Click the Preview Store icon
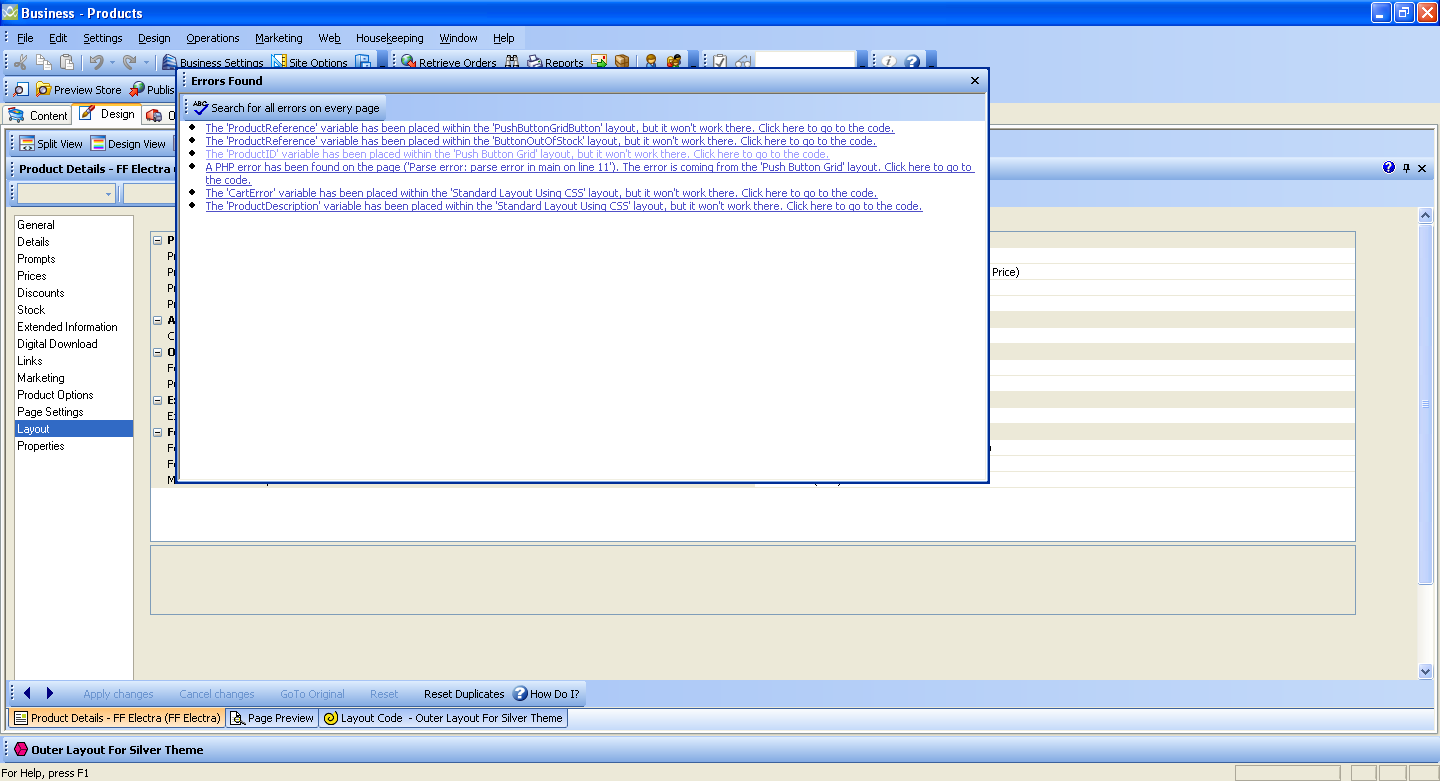 [x=44, y=90]
